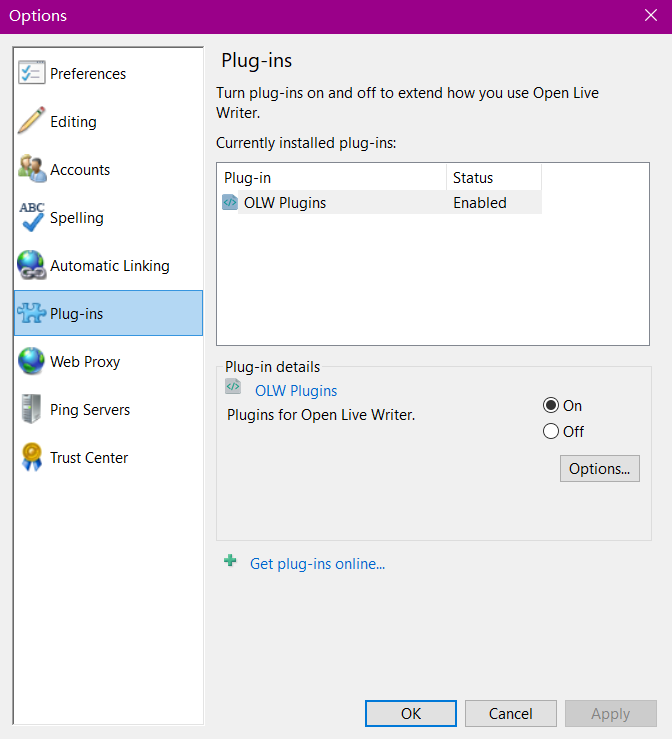The width and height of the screenshot is (672, 739).
Task: Turn the OLW Plugins plug-in On
Action: click(x=550, y=405)
